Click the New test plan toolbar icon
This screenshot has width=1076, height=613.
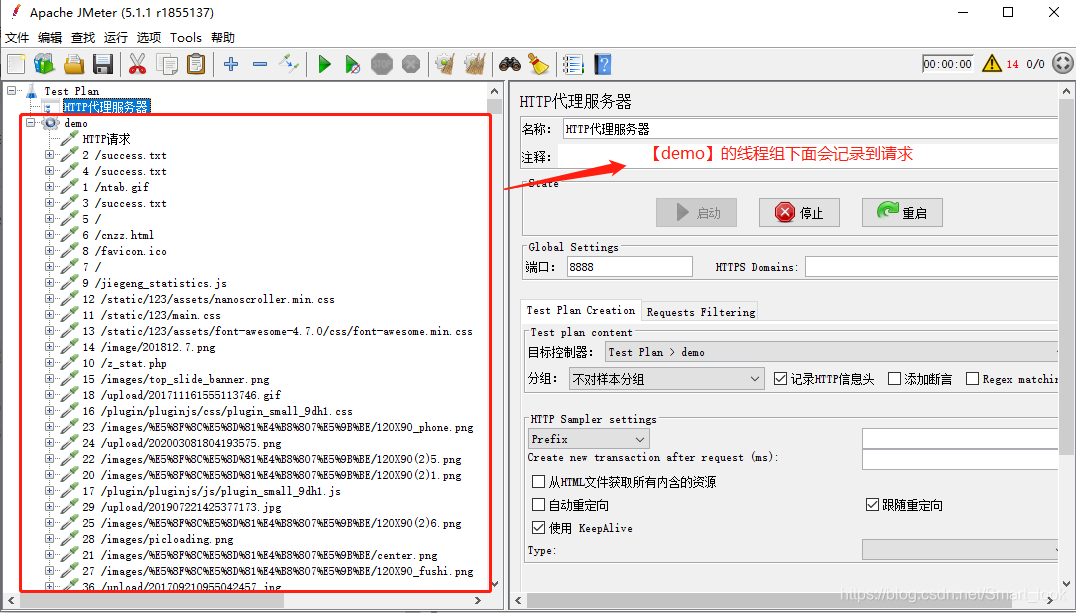click(x=16, y=65)
